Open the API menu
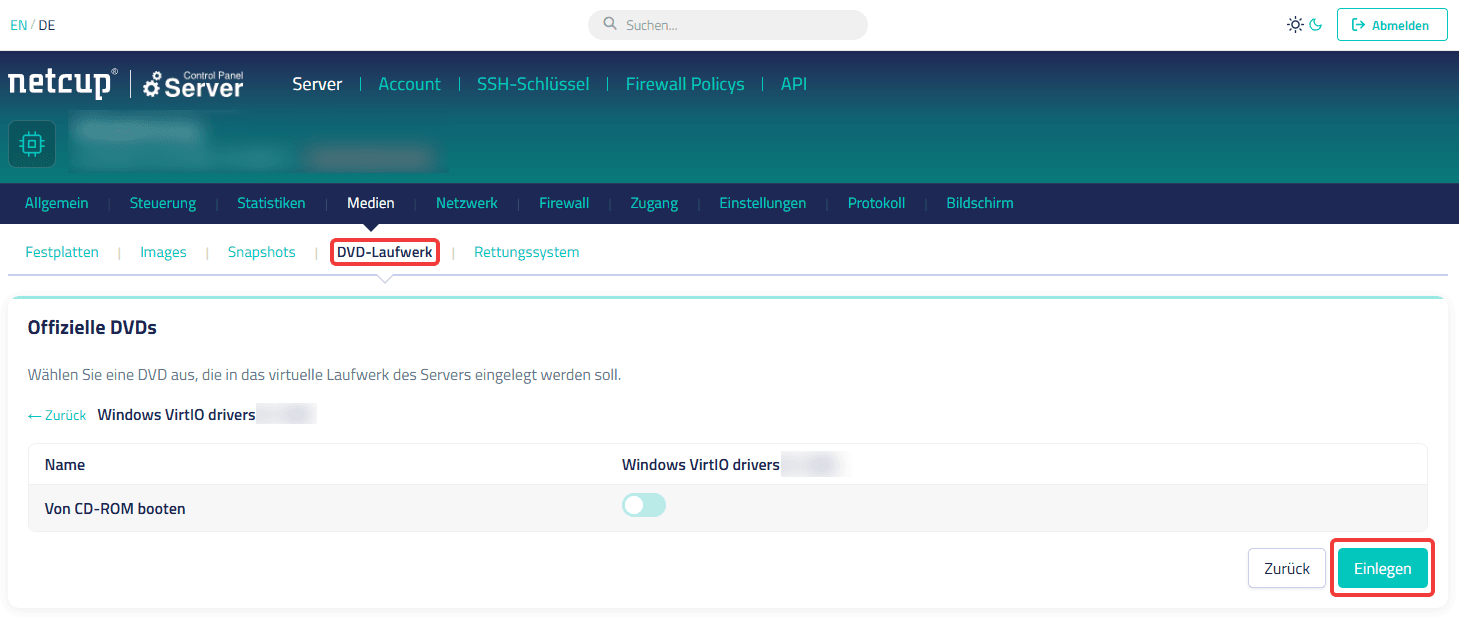 click(794, 84)
